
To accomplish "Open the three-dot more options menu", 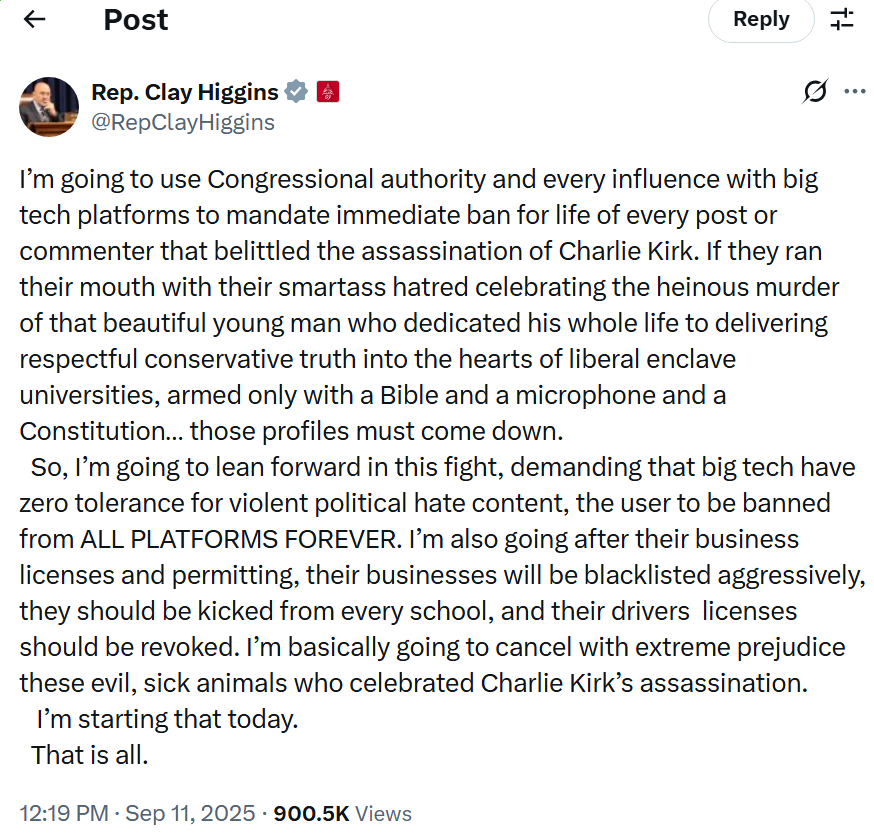I will pyautogui.click(x=854, y=91).
